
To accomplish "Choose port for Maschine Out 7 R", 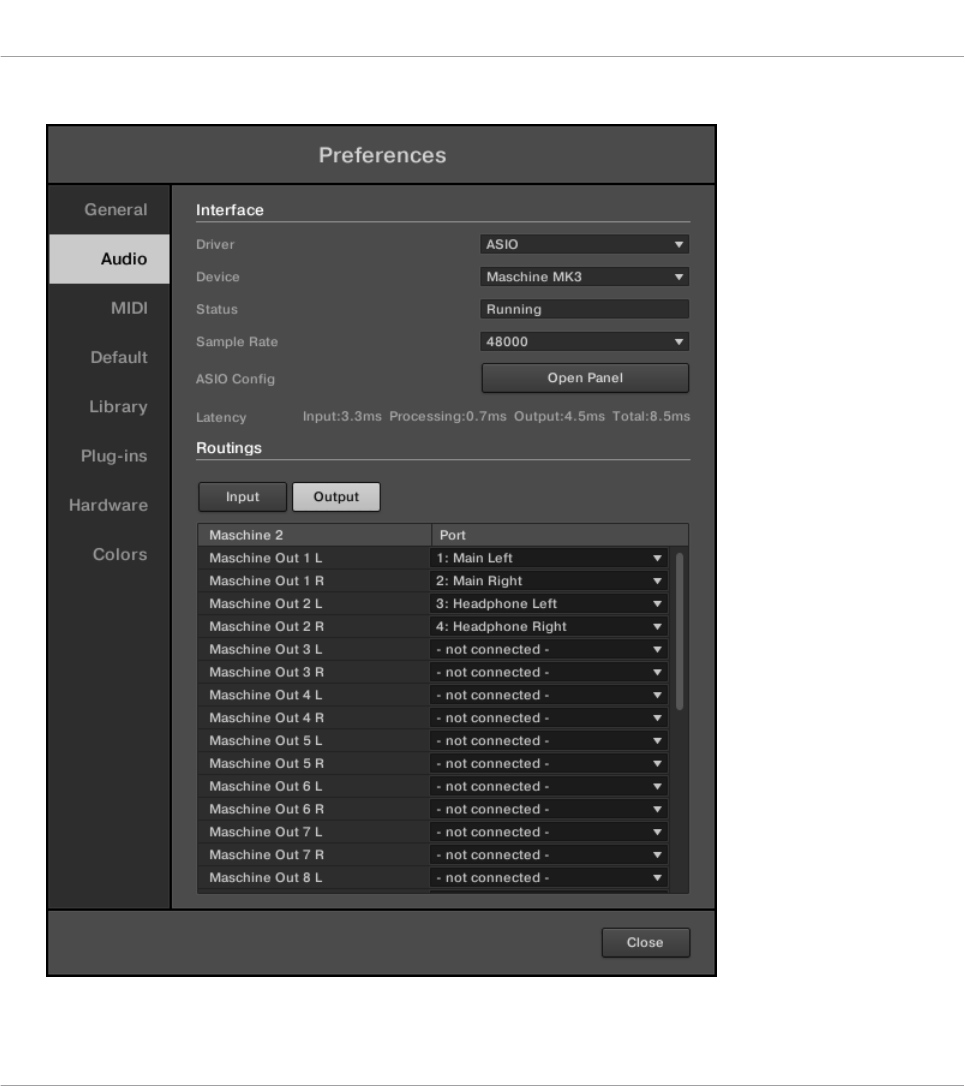I will point(549,855).
